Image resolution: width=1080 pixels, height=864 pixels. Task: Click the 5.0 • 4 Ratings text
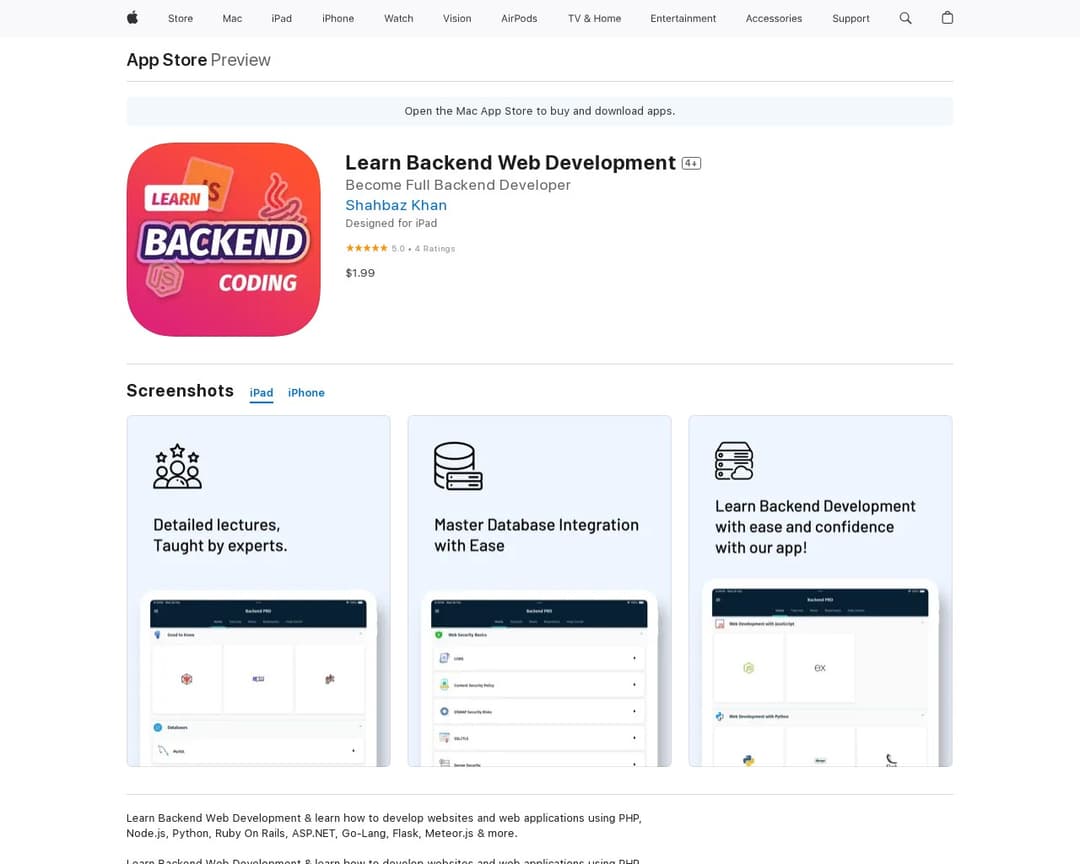coord(423,249)
